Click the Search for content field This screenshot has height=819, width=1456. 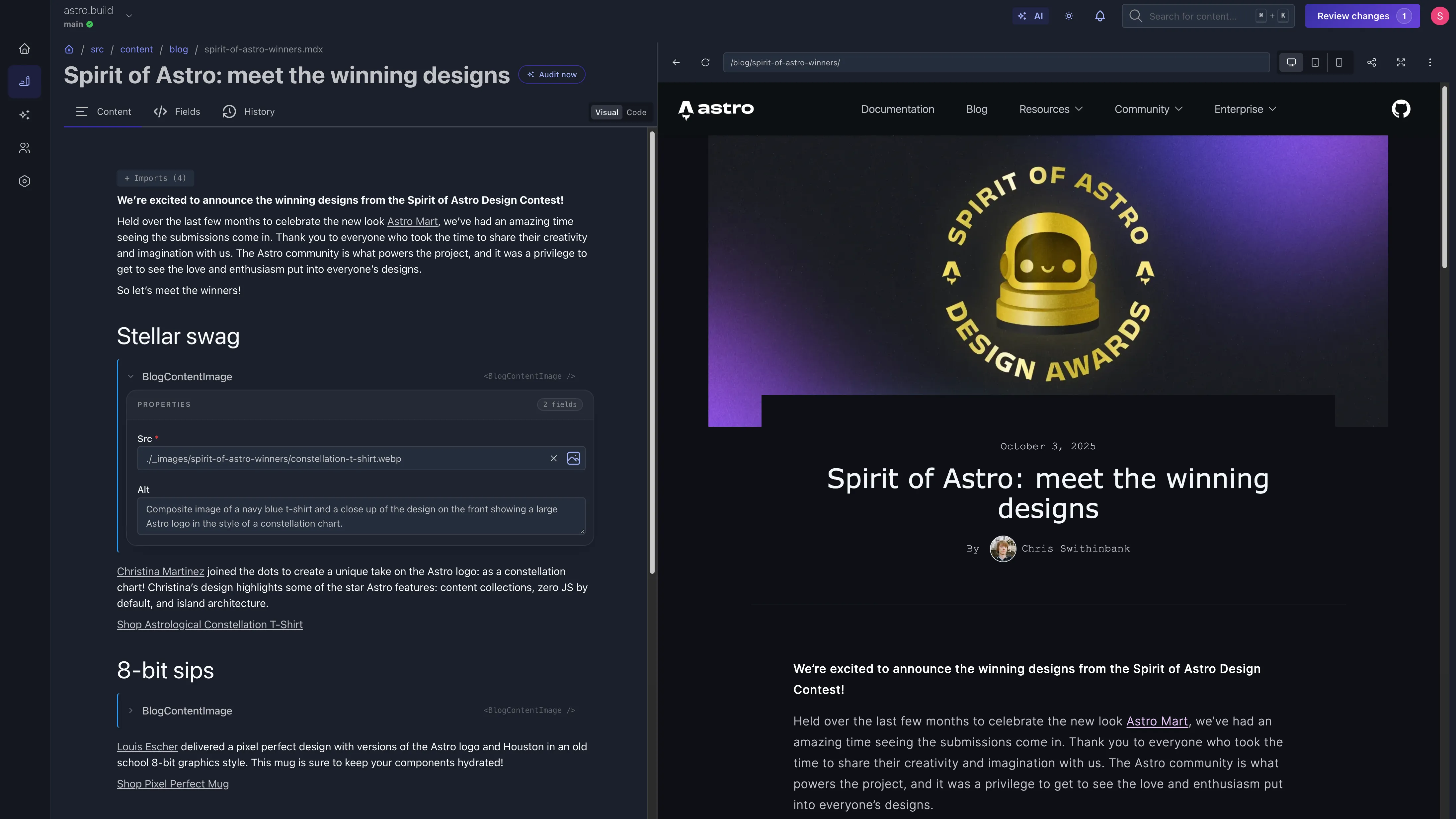pyautogui.click(x=1208, y=16)
